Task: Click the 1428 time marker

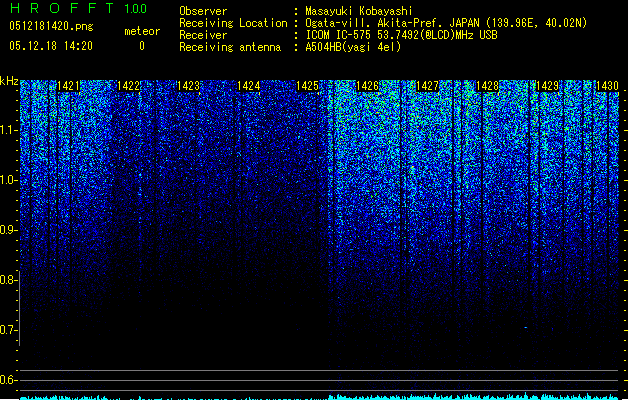Action: point(487,86)
